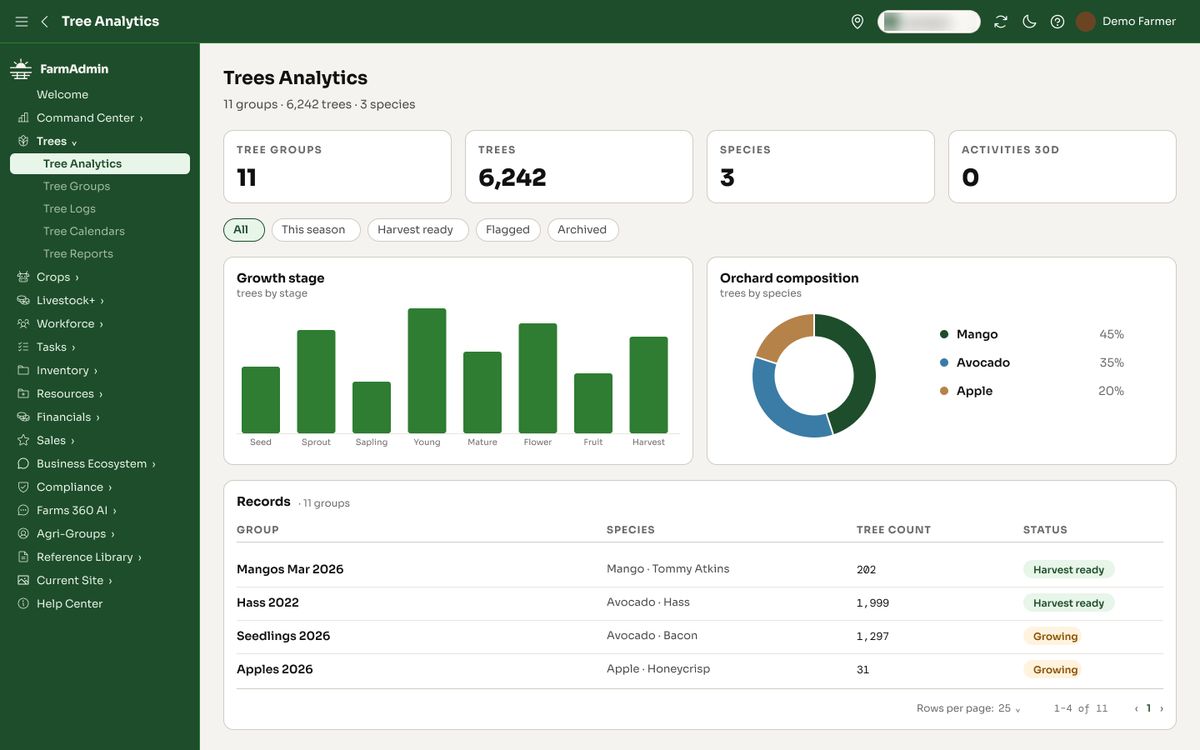
Task: Open Tree Logs in sidebar
Action: pos(69,209)
